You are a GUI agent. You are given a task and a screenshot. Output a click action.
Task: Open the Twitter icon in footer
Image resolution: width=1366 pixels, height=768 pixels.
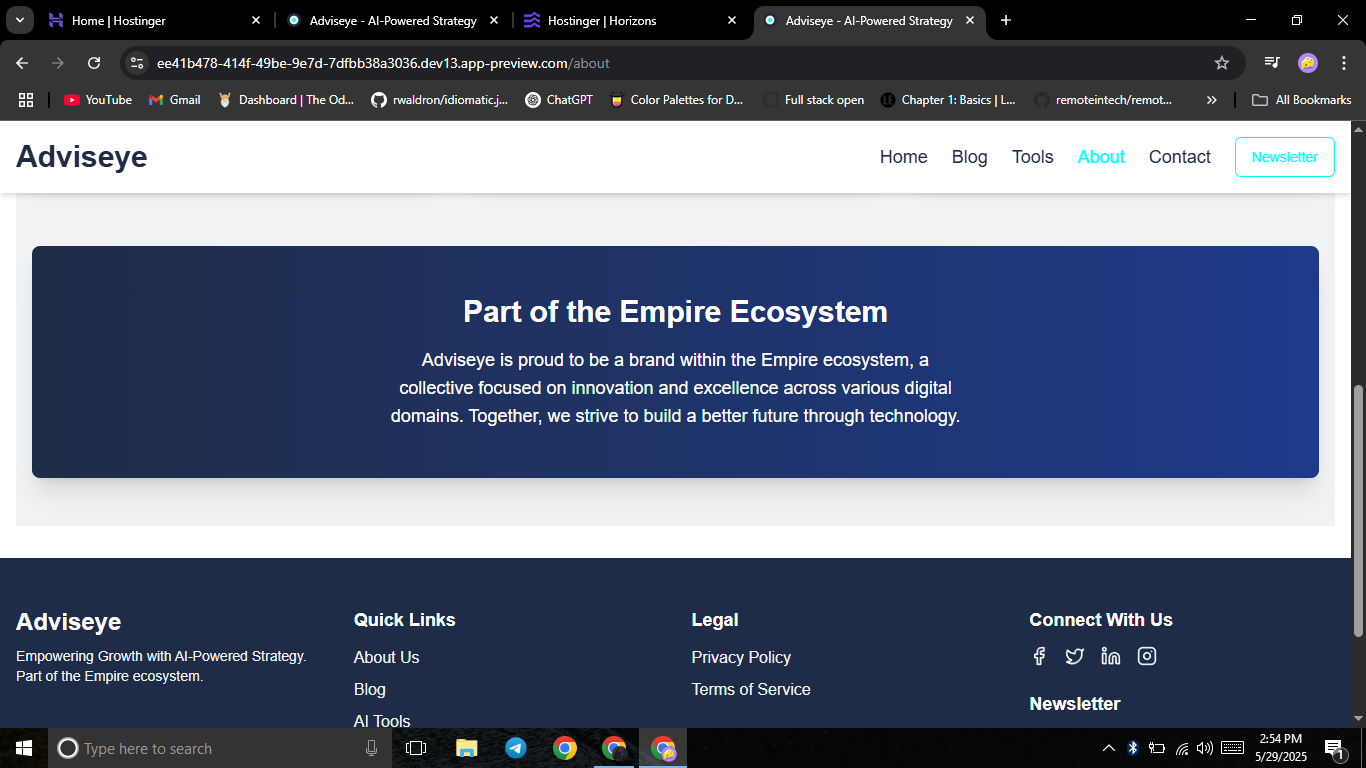tap(1074, 656)
